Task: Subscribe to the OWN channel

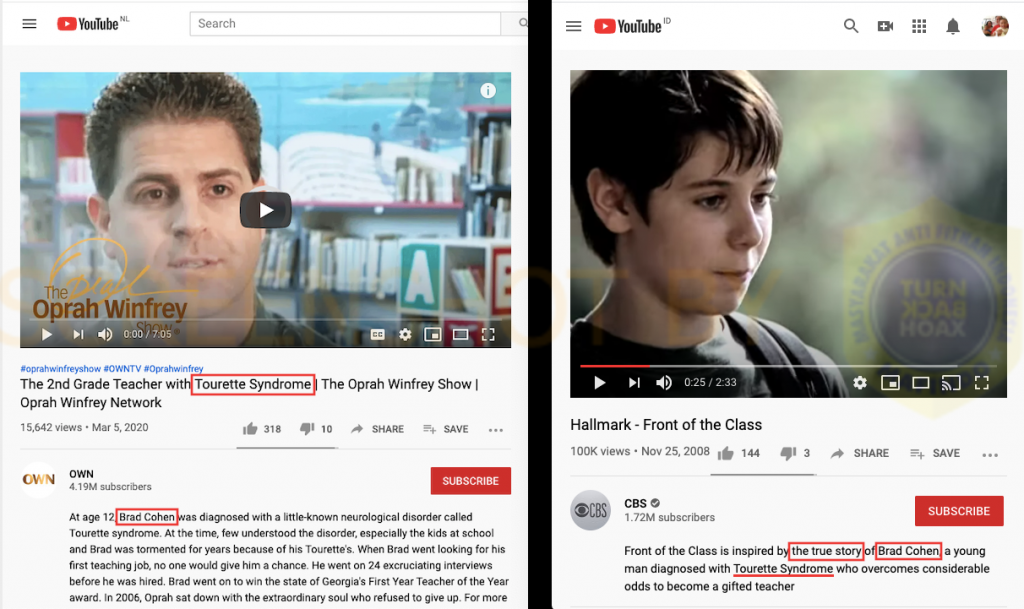Action: point(471,481)
